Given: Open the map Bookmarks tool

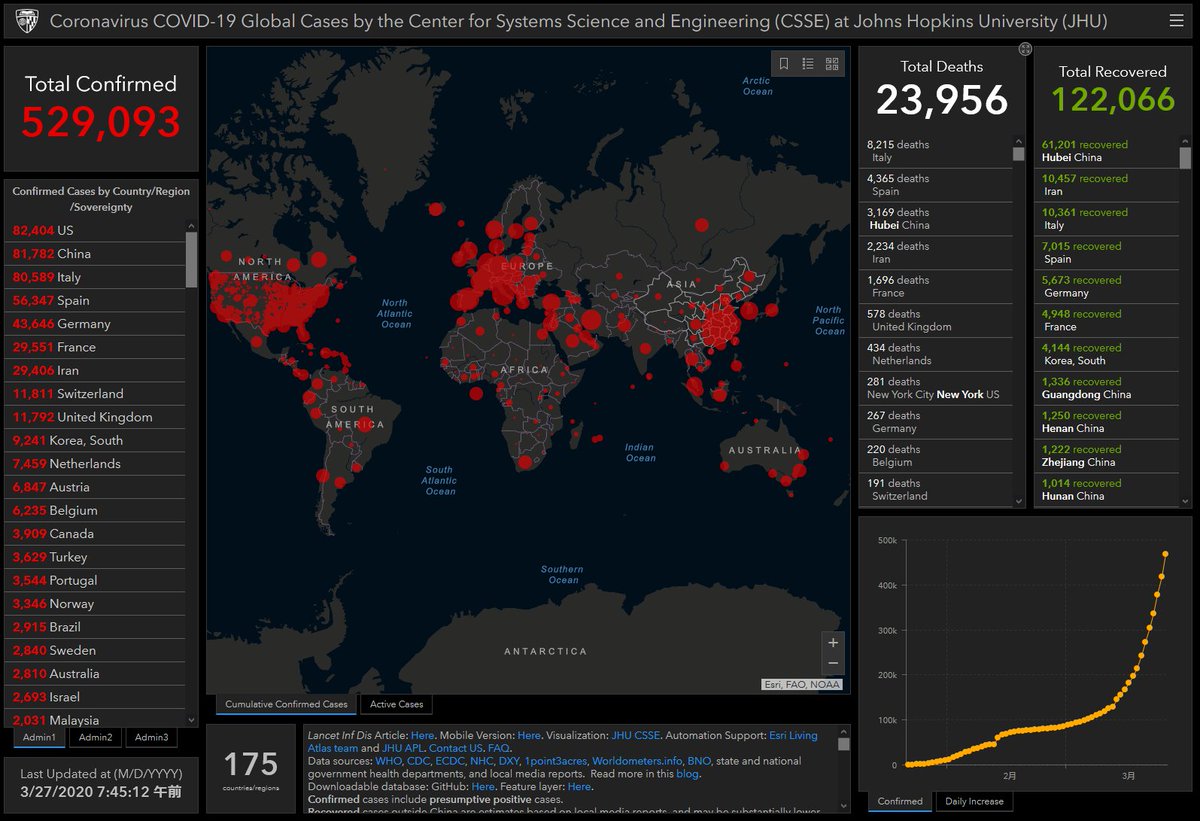Looking at the screenshot, I should tap(784, 64).
